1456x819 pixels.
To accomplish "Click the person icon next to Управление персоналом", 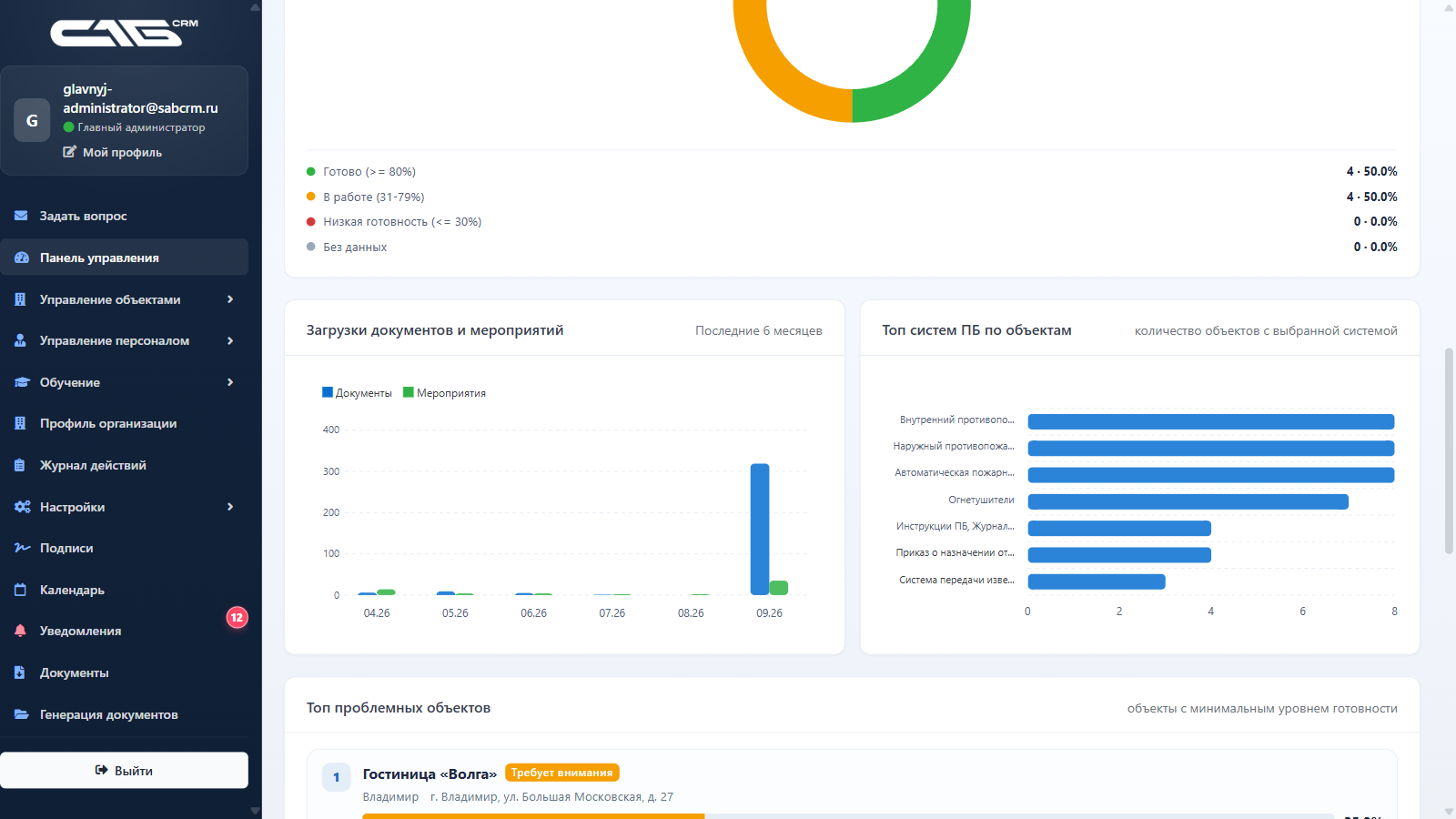I will coord(20,340).
